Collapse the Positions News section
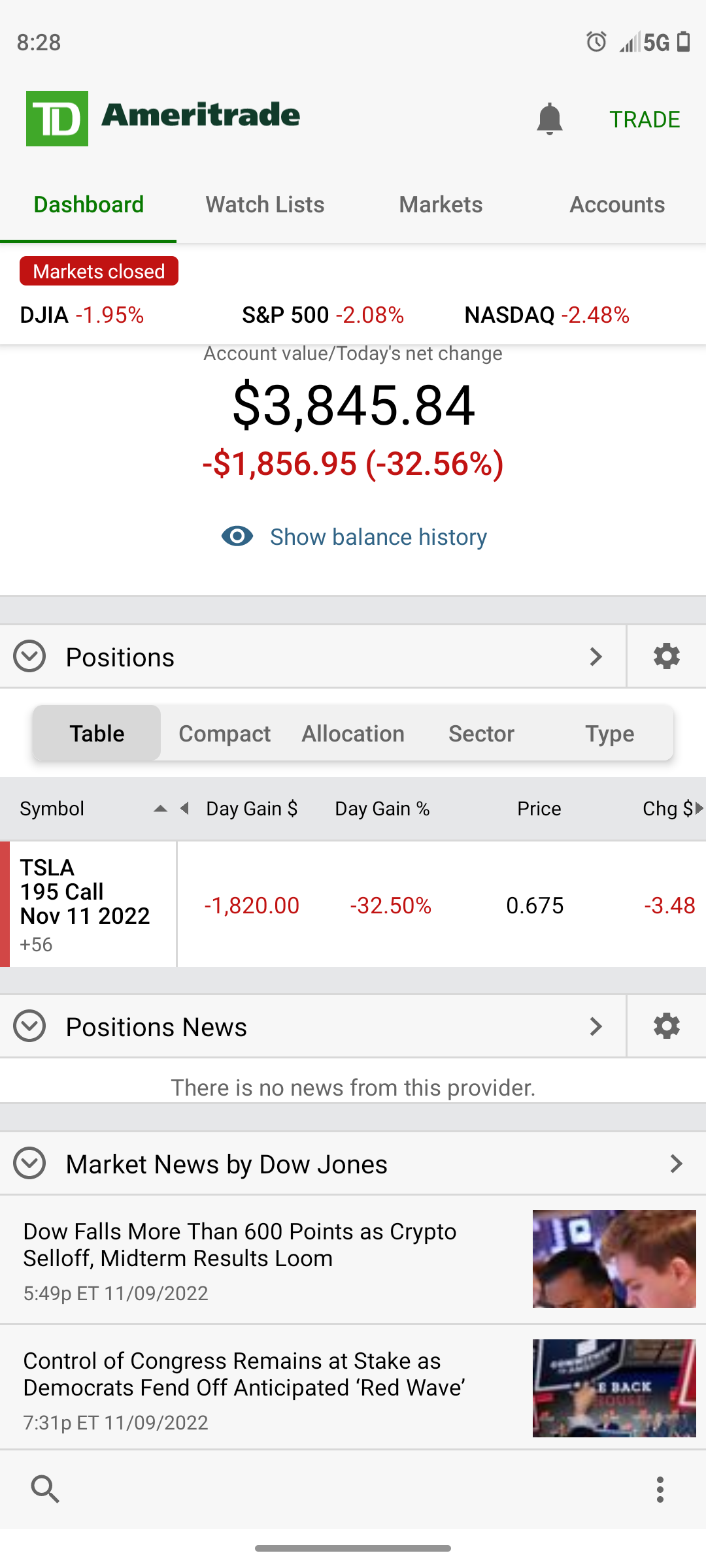The width and height of the screenshot is (706, 1568). (x=29, y=1026)
